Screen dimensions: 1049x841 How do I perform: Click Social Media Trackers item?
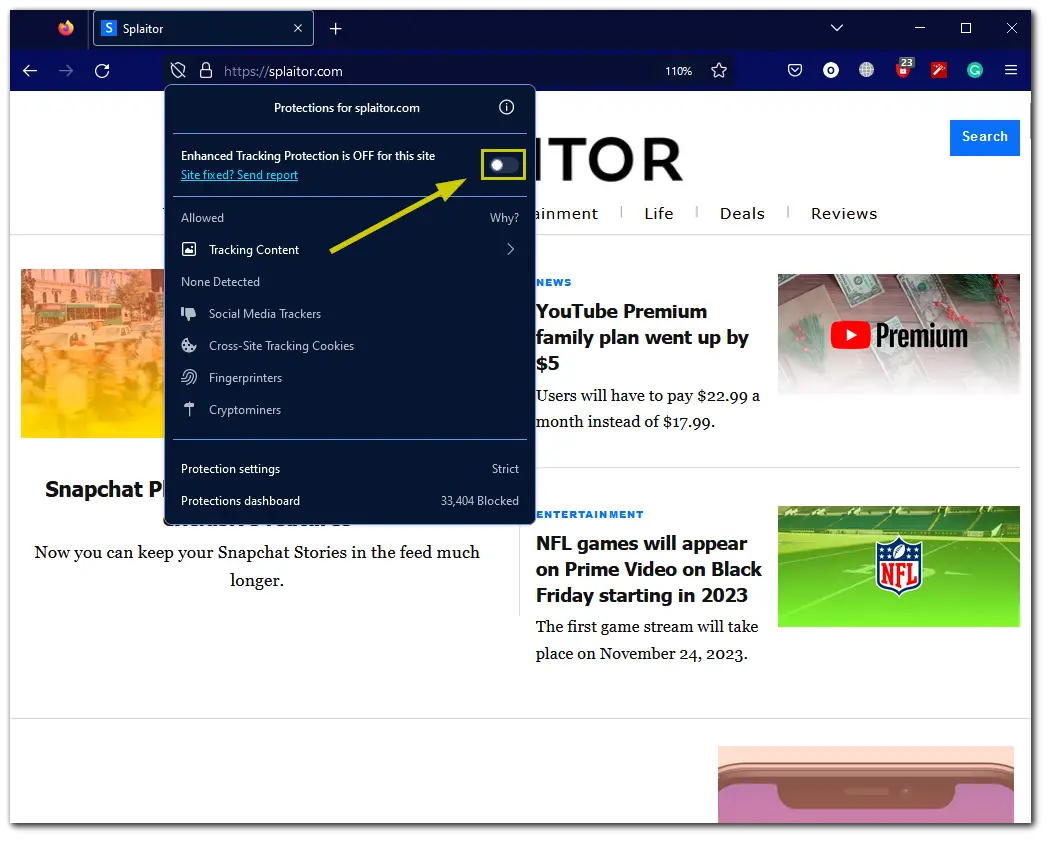265,314
